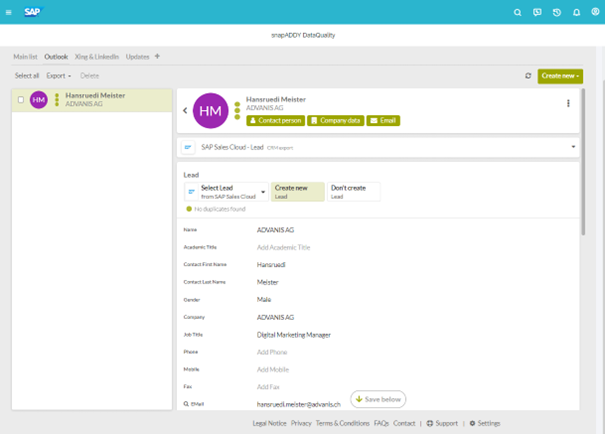The height and width of the screenshot is (434, 605).
Task: Click the Add Phone field
Action: (272, 352)
